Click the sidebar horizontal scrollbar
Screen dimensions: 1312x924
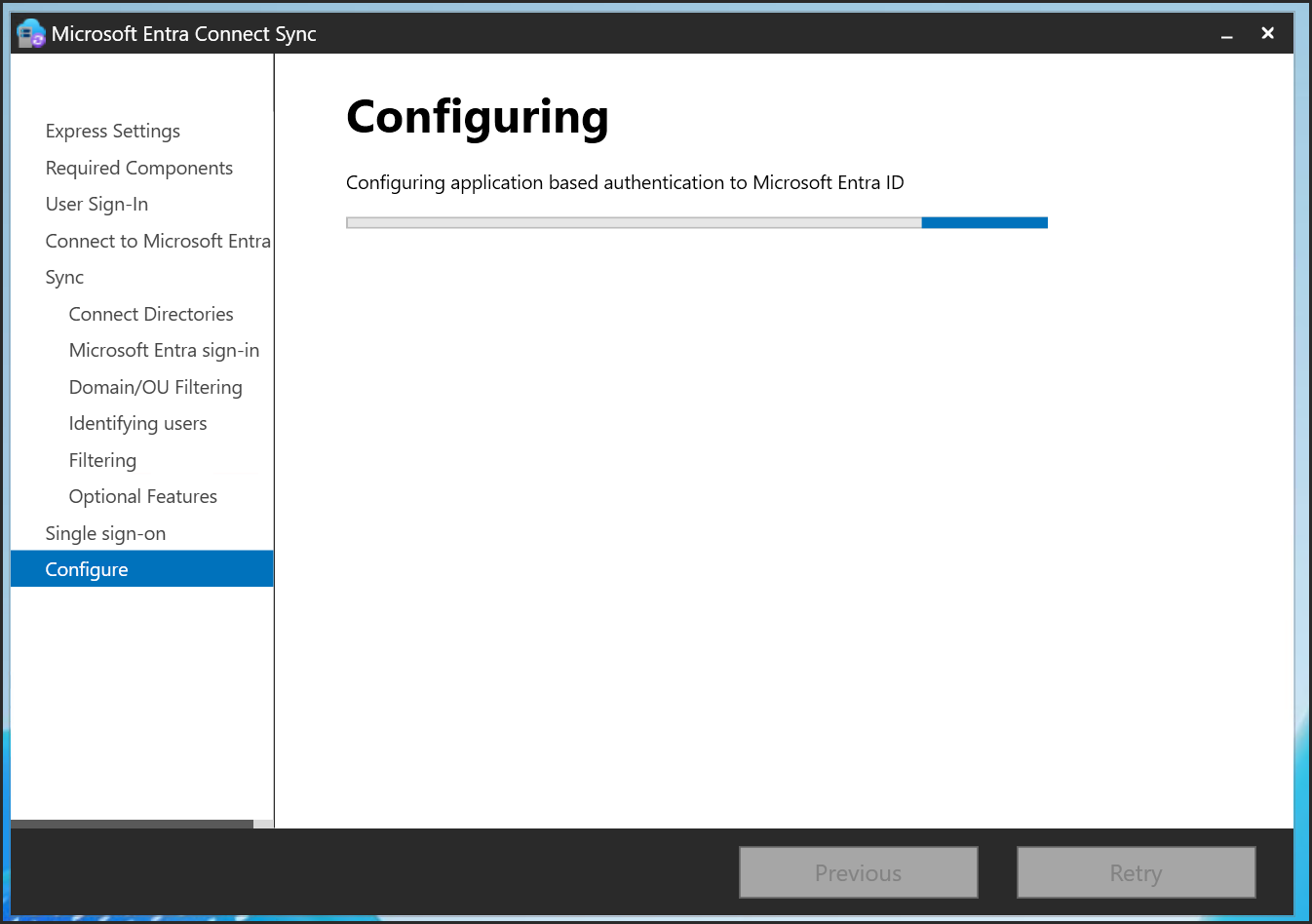coord(133,824)
